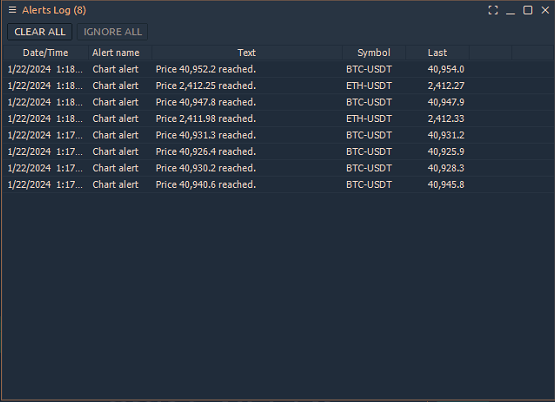Sort by the Date/Time column header
Image resolution: width=555 pixels, height=402 pixels.
point(45,53)
